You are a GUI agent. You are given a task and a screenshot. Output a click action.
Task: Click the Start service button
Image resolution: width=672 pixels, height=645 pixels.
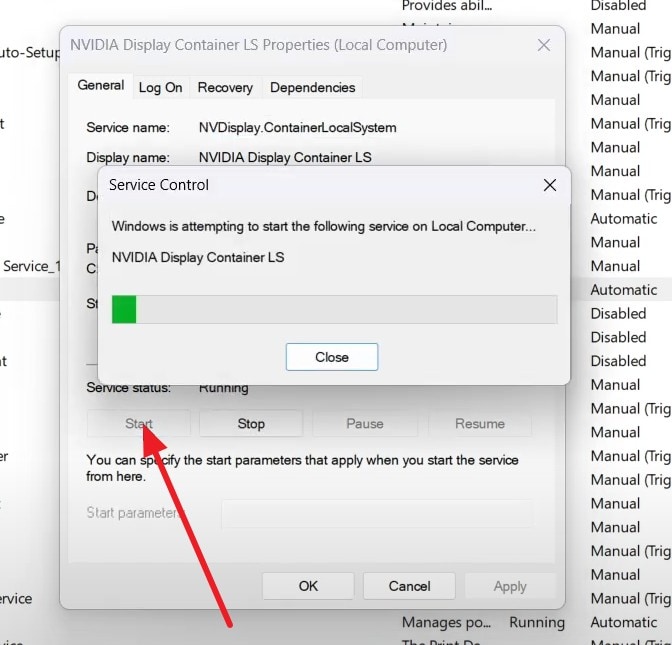138,423
